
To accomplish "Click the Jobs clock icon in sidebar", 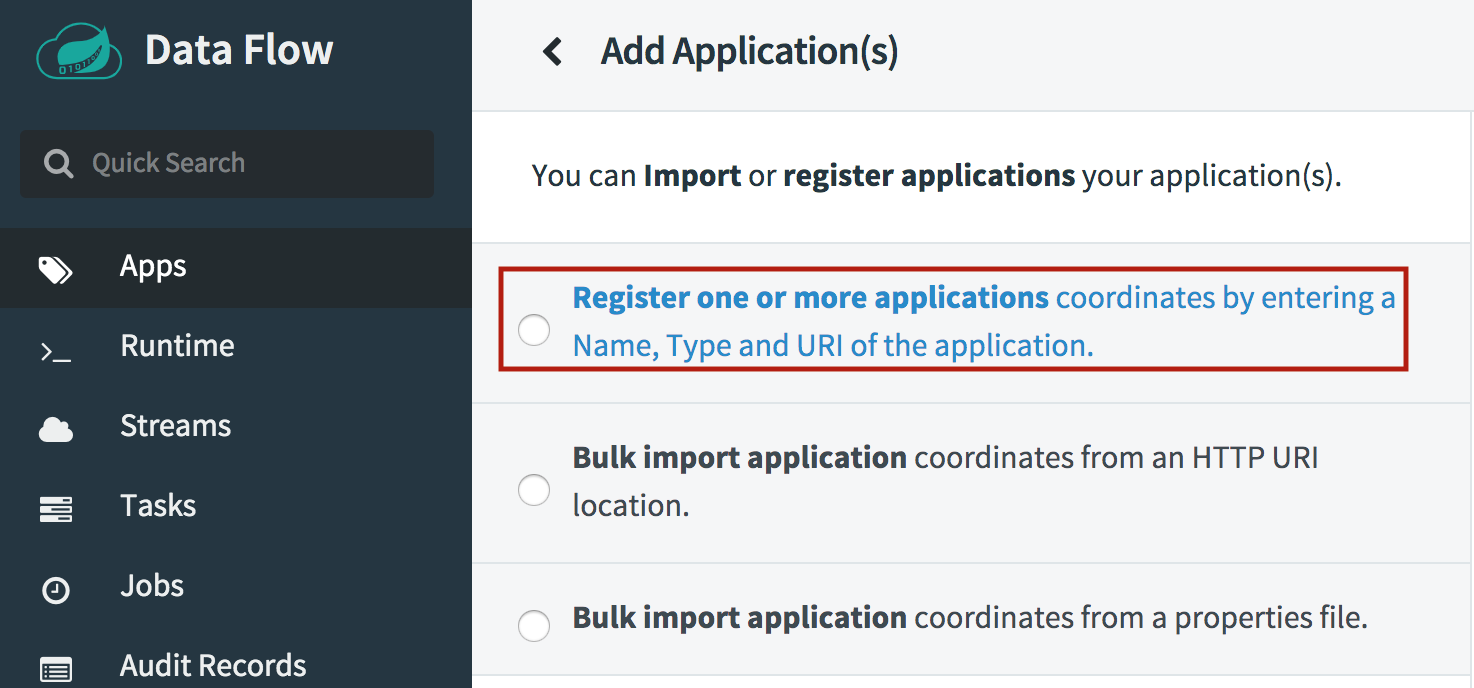I will (x=56, y=590).
